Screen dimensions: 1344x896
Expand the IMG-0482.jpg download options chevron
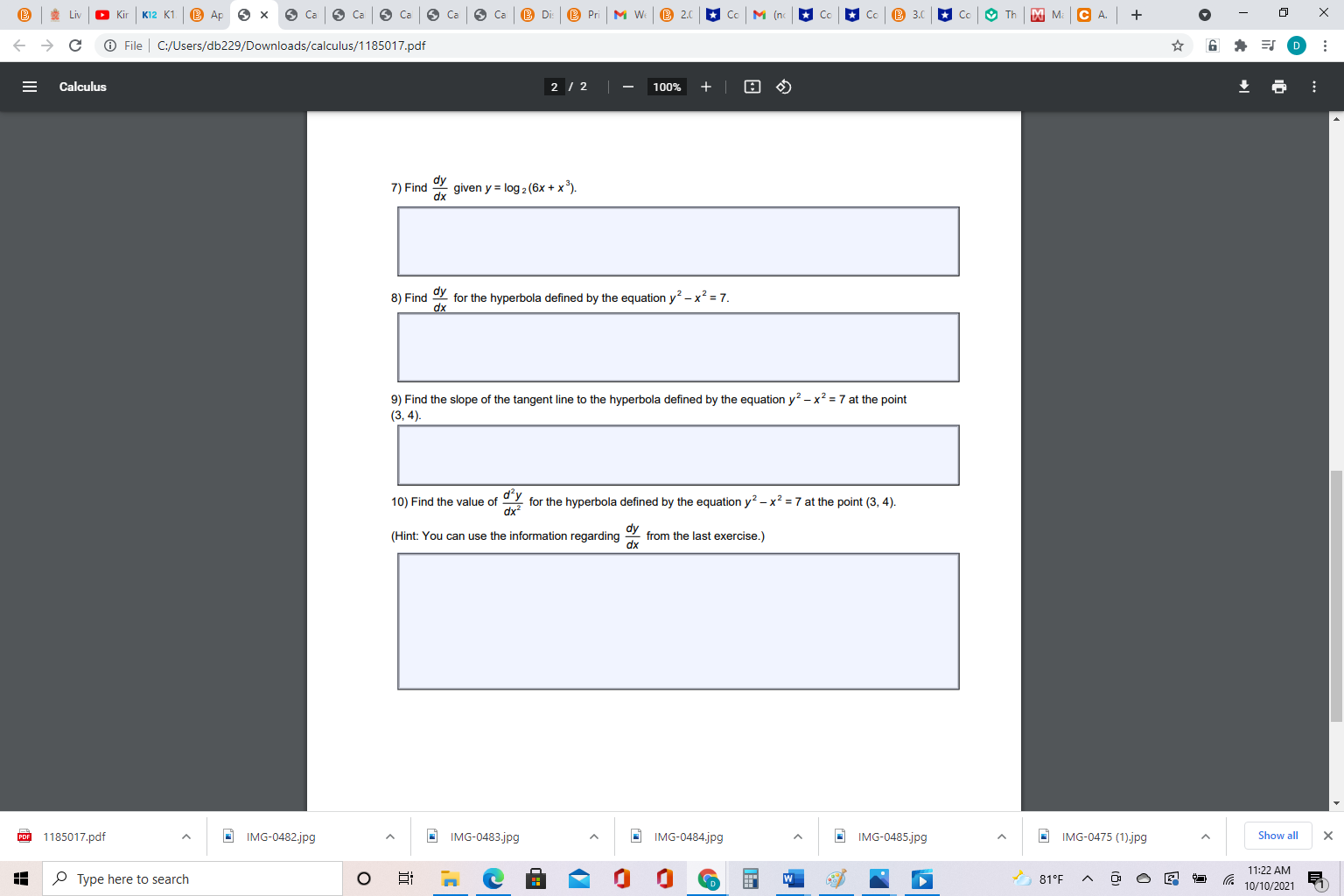pyautogui.click(x=389, y=836)
